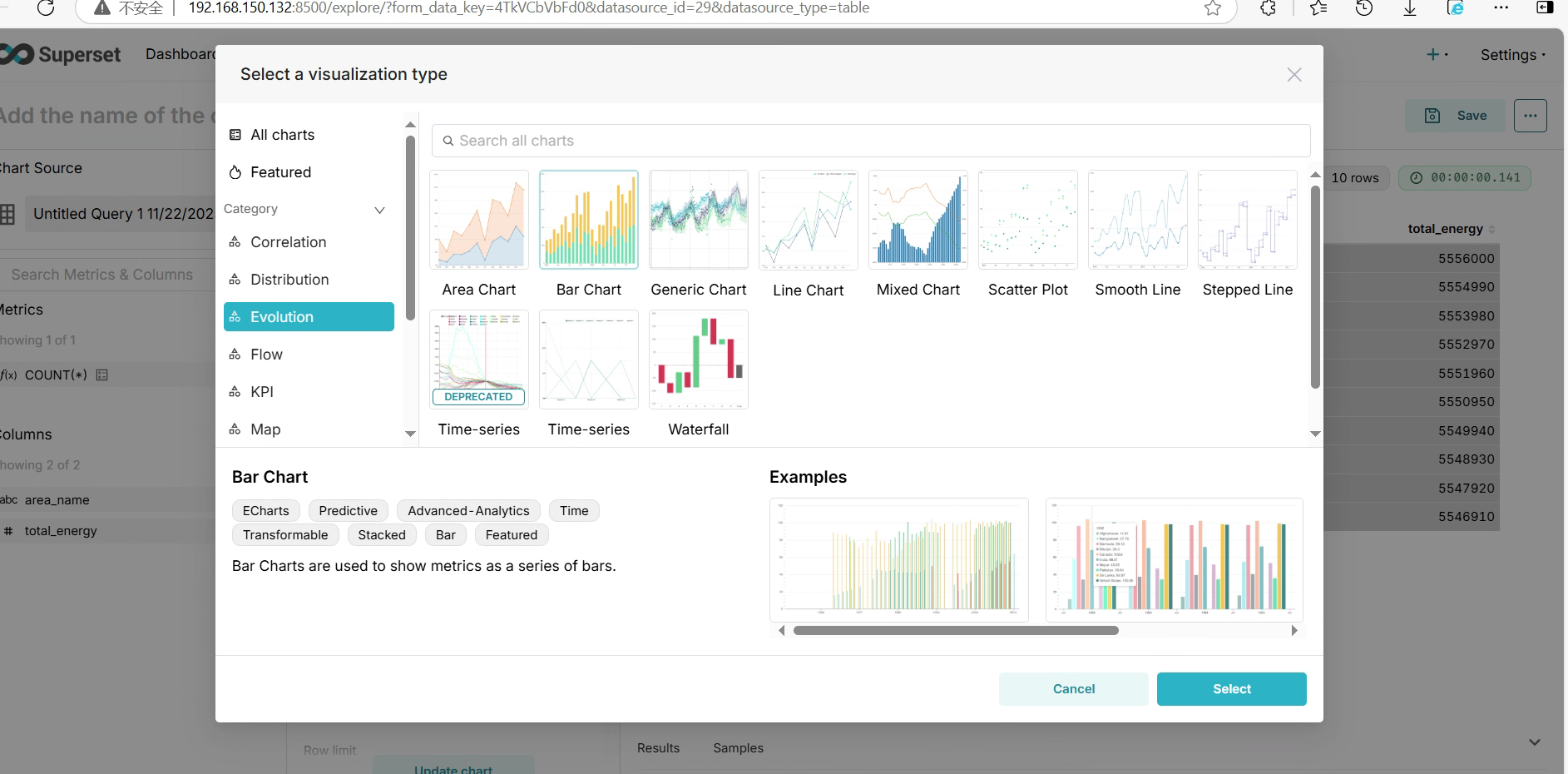Open first Bar Chart example image
Image resolution: width=1568 pixels, height=774 pixels.
point(899,560)
